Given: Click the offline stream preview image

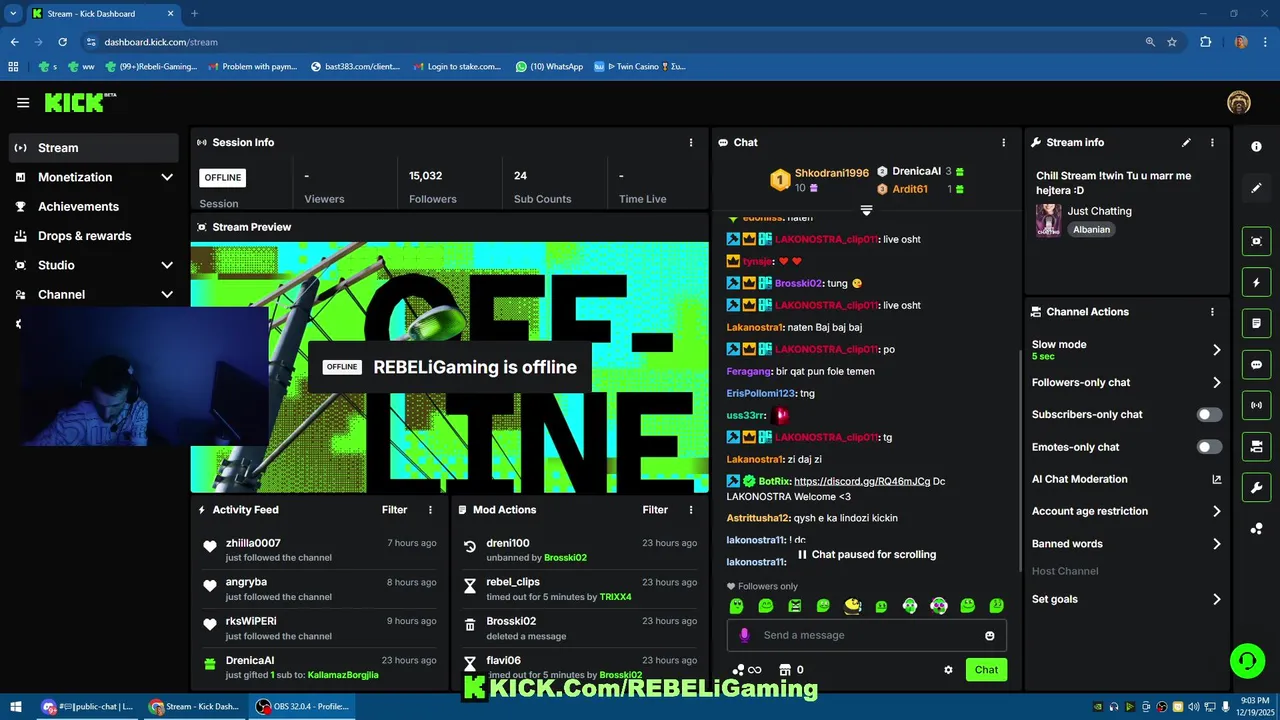Looking at the screenshot, I should coord(449,367).
